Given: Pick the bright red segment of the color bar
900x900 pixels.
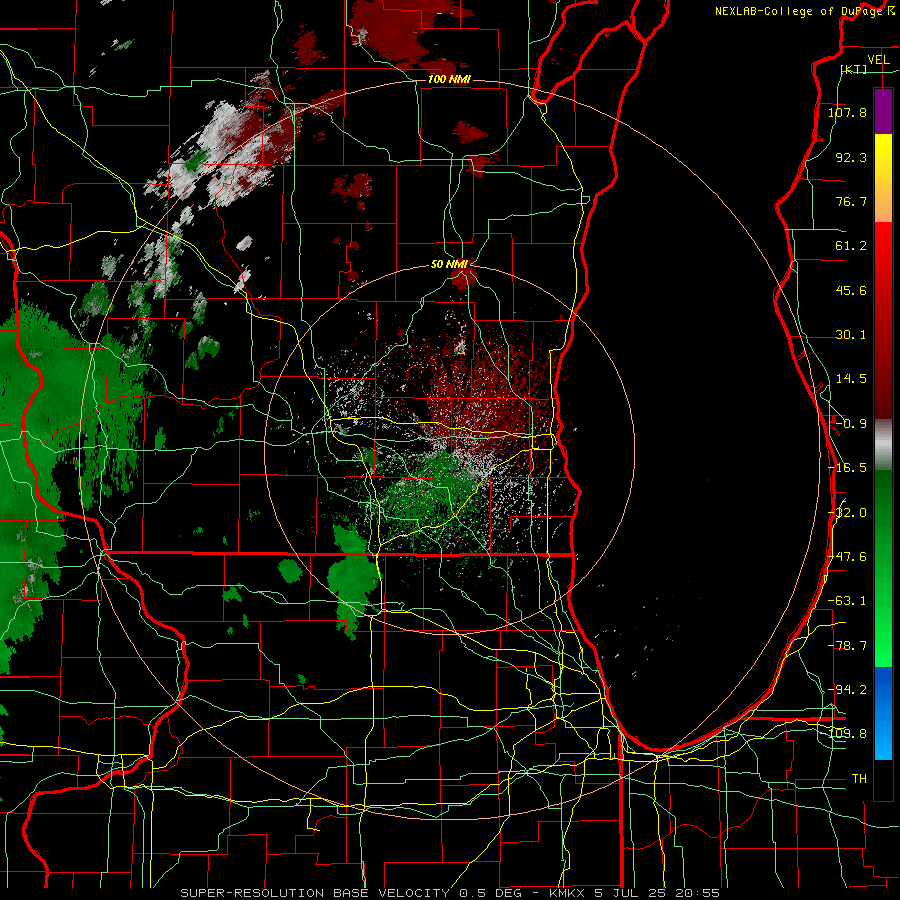Looking at the screenshot, I should tap(883, 253).
